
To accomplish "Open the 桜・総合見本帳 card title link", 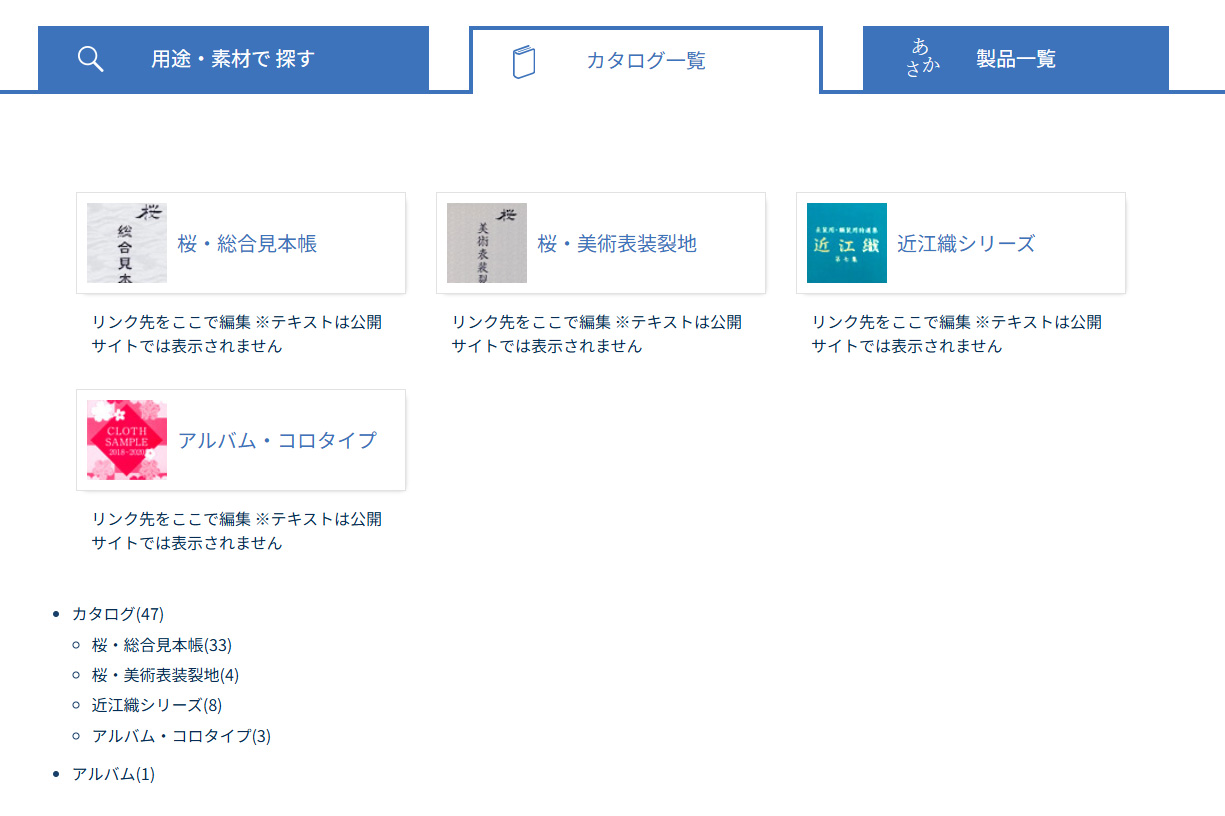I will click(247, 243).
